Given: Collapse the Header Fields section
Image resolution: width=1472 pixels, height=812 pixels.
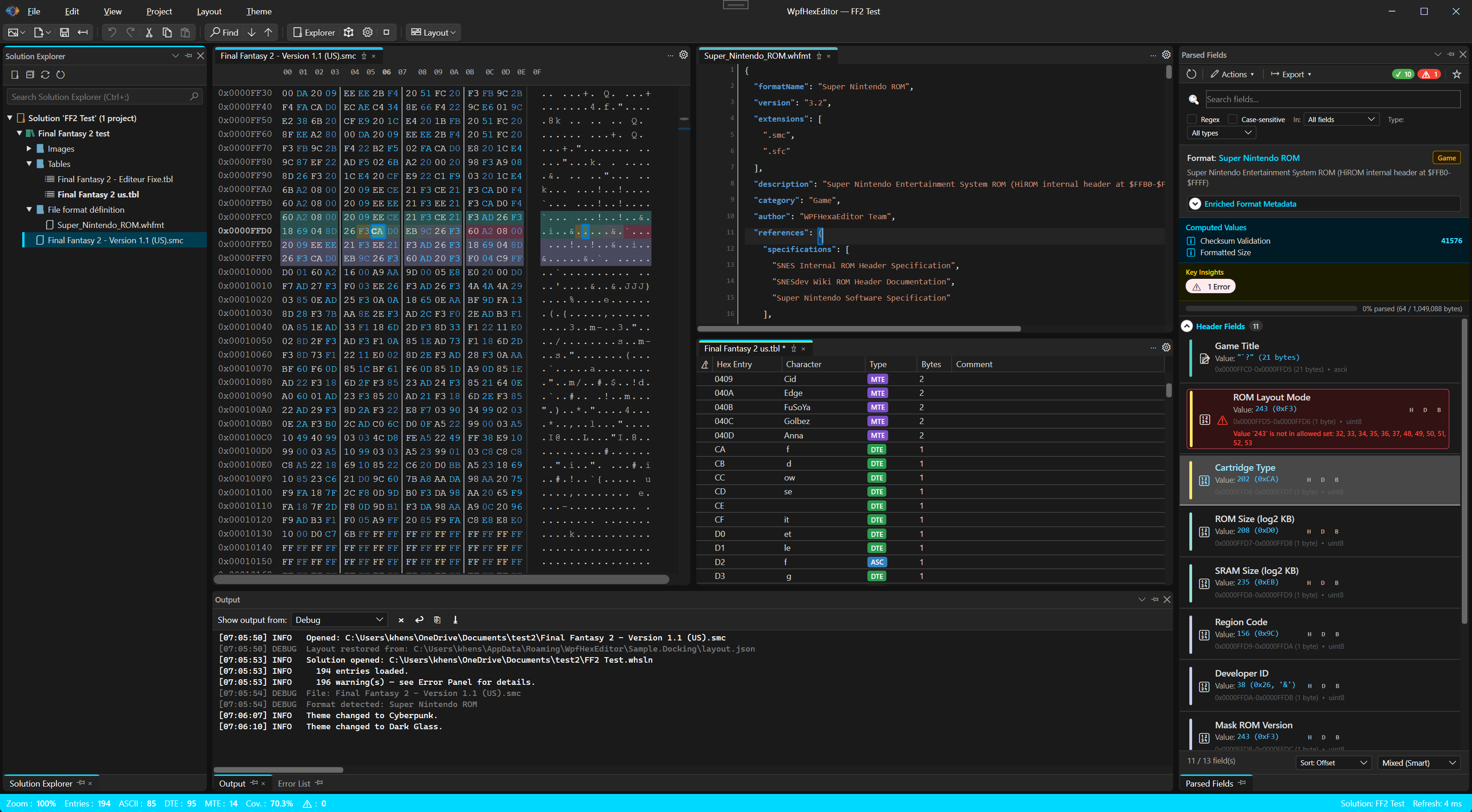Looking at the screenshot, I should pyautogui.click(x=1187, y=326).
